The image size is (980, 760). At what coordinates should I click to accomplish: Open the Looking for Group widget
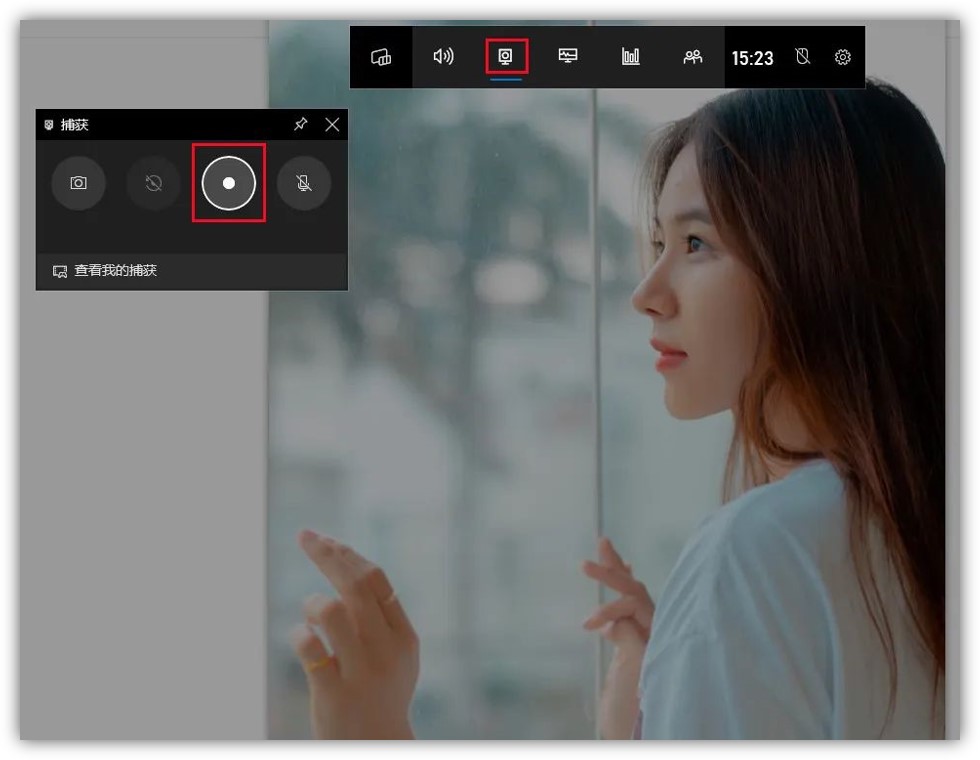point(693,57)
